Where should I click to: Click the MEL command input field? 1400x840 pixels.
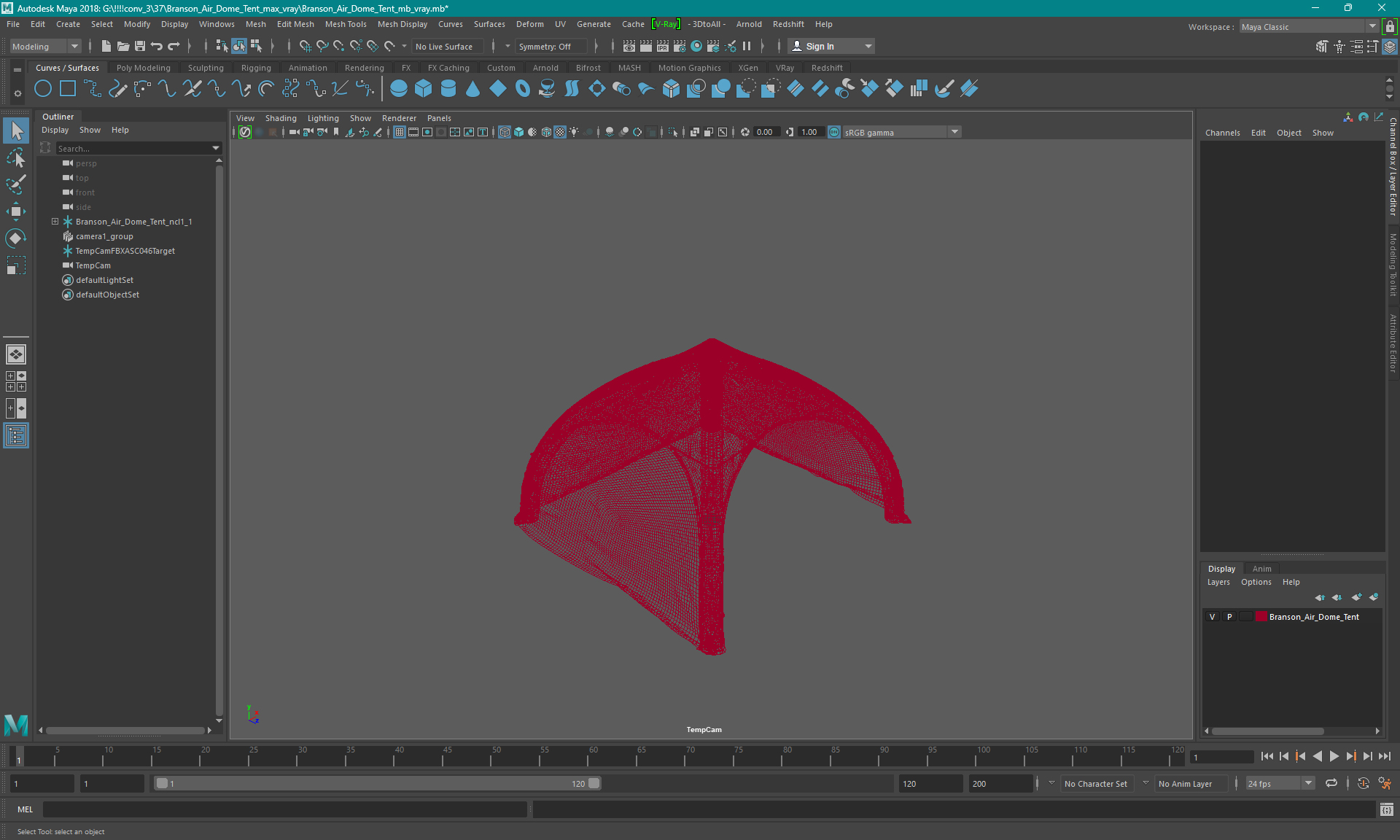pyautogui.click(x=284, y=809)
